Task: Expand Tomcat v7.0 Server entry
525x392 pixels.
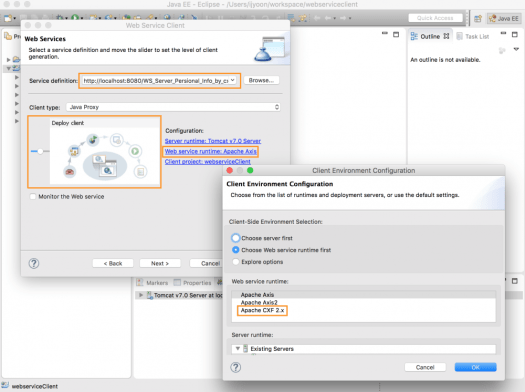Action: [x=141, y=295]
